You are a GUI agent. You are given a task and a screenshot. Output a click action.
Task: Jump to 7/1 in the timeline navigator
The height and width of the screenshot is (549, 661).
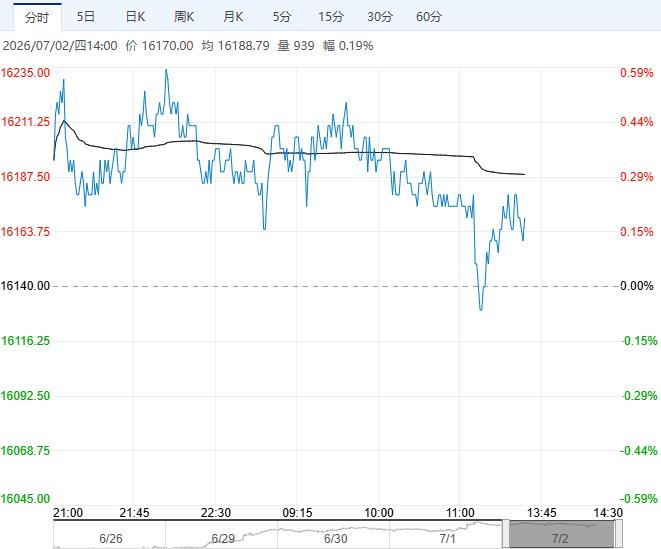point(447,538)
